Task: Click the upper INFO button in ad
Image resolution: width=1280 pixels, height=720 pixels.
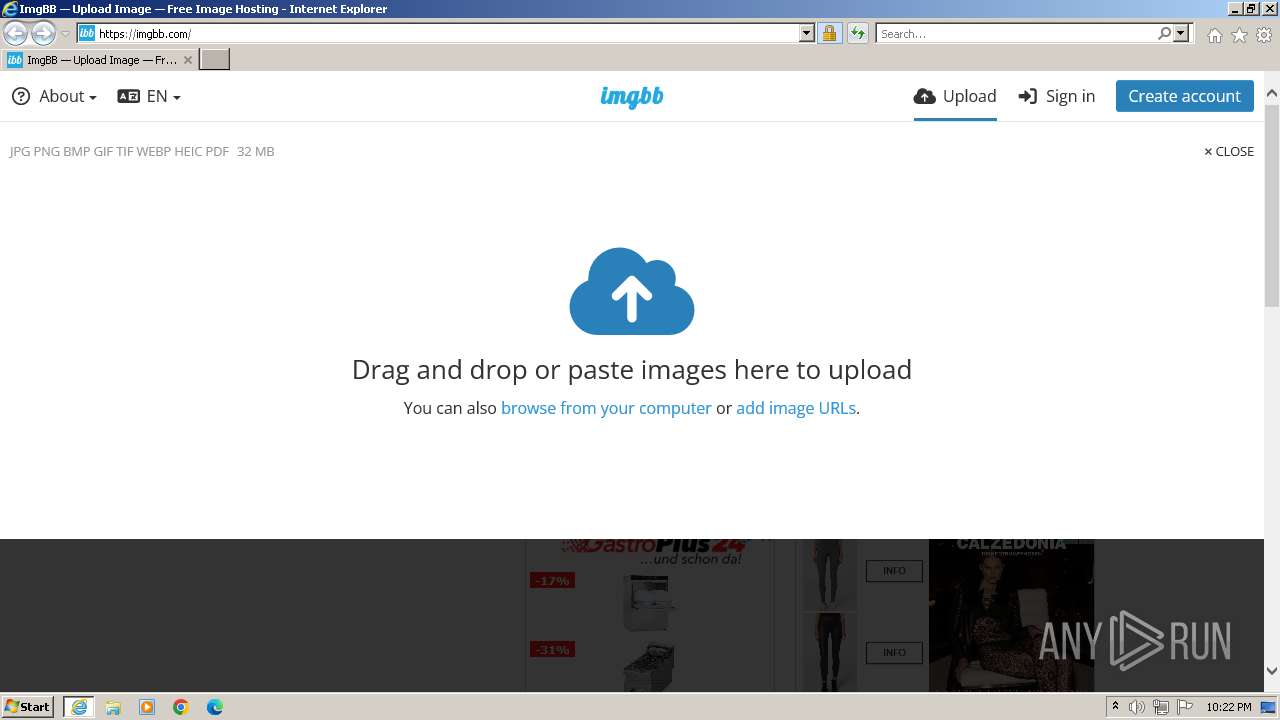Action: pyautogui.click(x=894, y=571)
